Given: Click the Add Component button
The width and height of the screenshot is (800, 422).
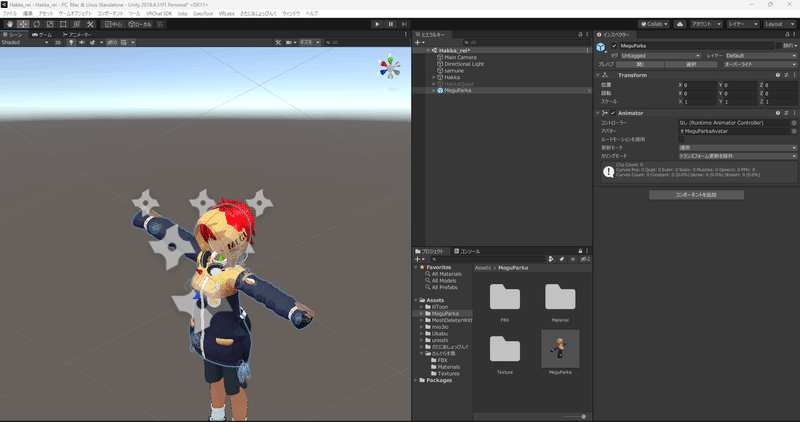Looking at the screenshot, I should [x=696, y=195].
